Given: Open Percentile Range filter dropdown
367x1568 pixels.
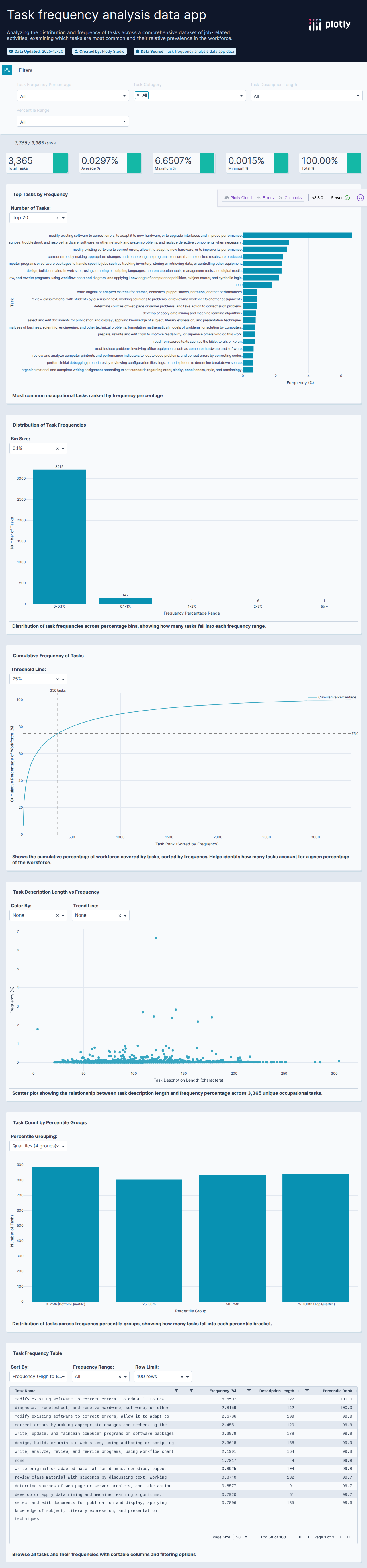Looking at the screenshot, I should pyautogui.click(x=73, y=122).
